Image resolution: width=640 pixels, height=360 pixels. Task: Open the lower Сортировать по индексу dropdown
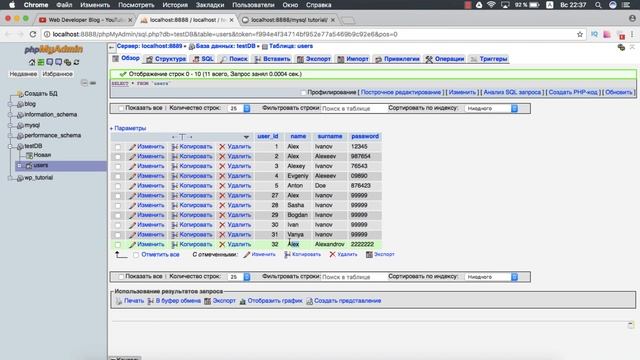click(492, 277)
